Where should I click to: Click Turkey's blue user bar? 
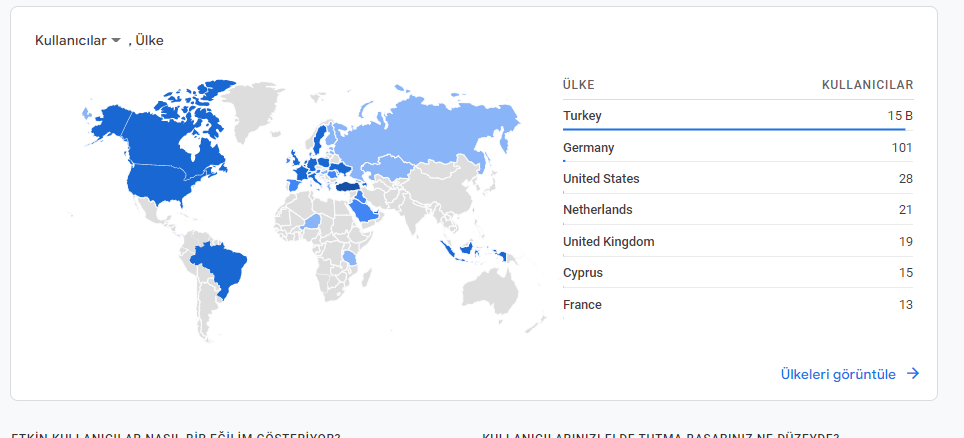[734, 129]
